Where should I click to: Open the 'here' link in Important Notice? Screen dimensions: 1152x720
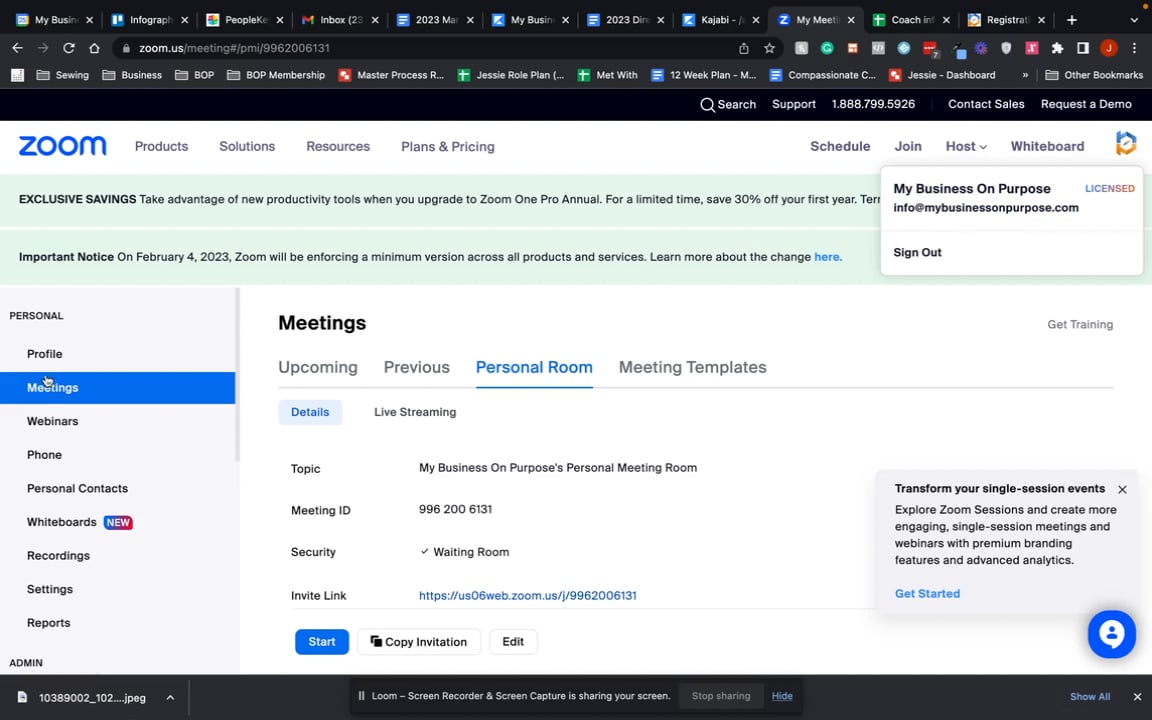point(827,256)
